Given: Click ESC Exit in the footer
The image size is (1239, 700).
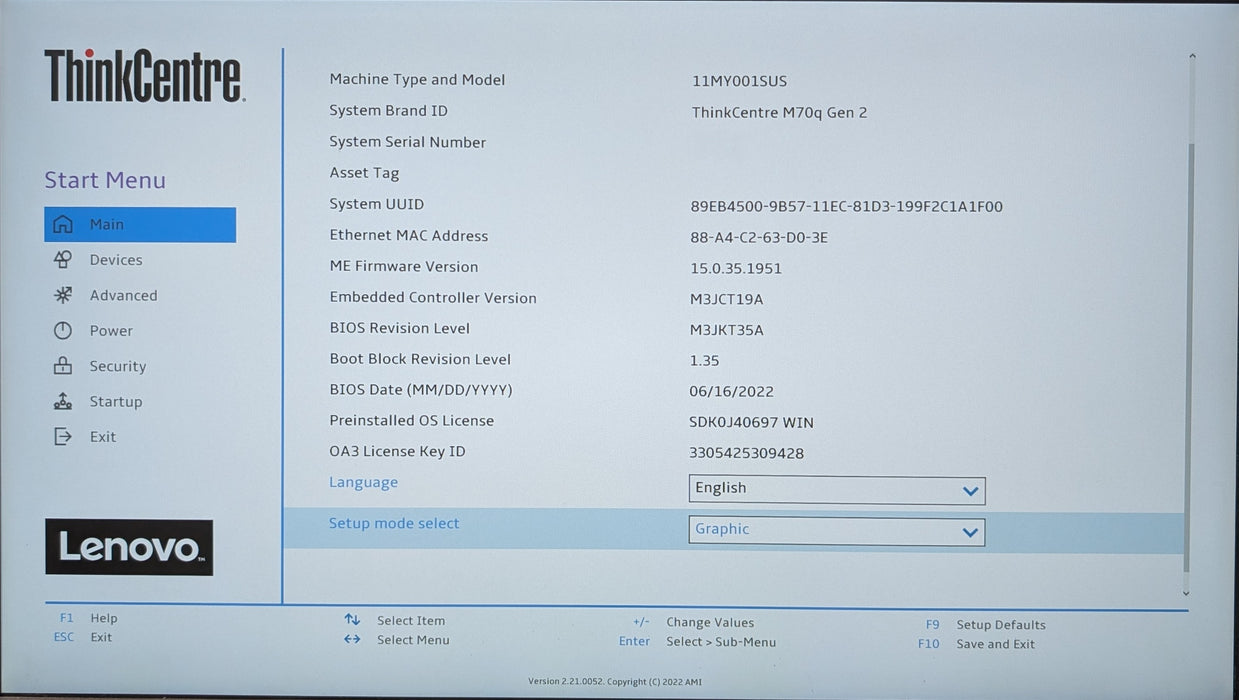Looking at the screenshot, I should coord(82,637).
